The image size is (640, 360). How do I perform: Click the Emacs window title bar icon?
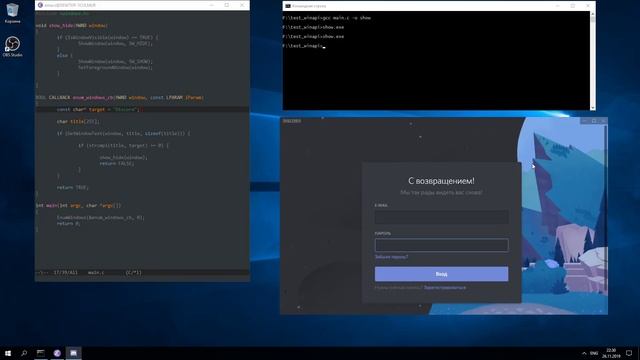(x=40, y=5)
